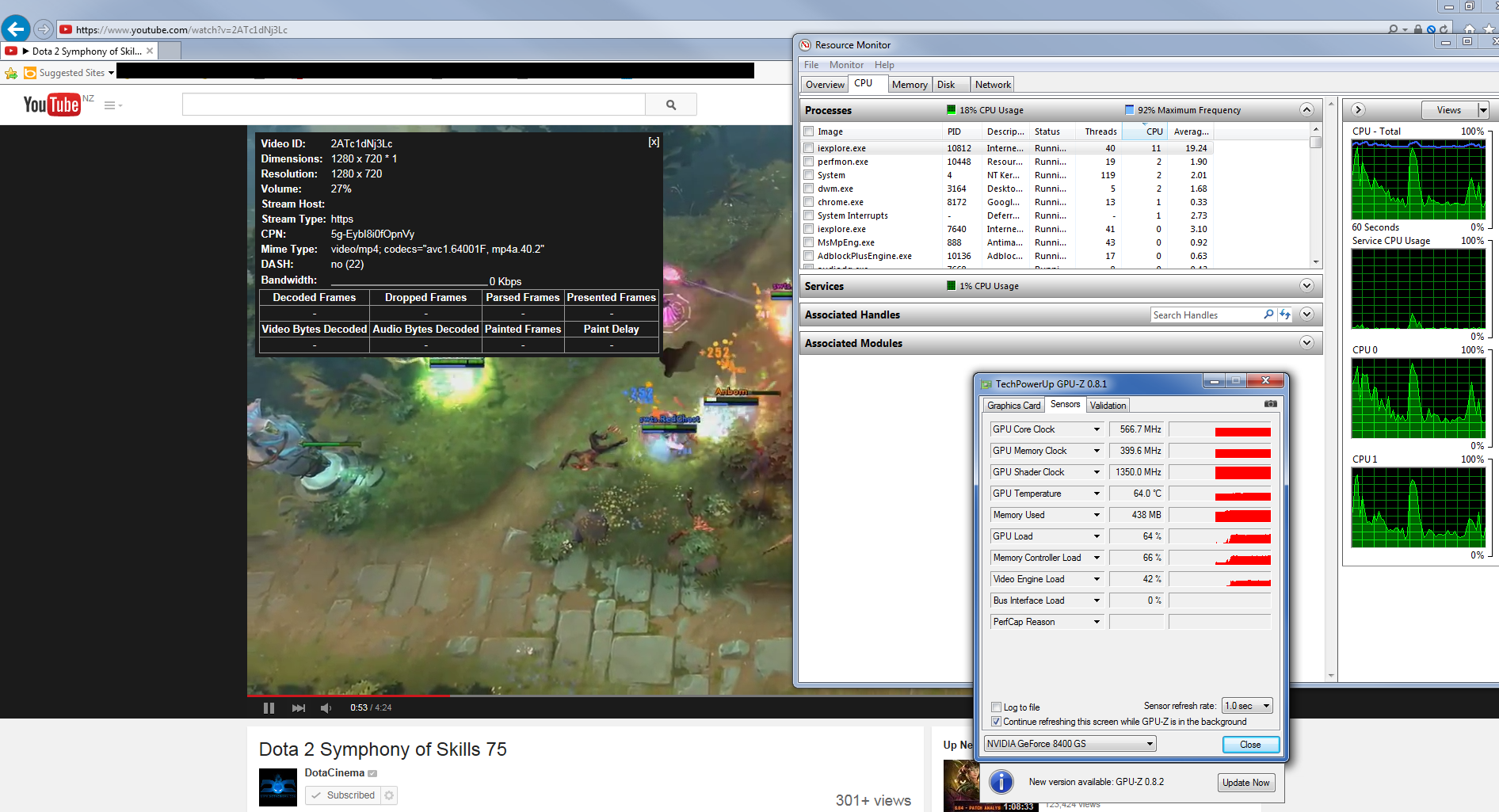Click the Search Handles field
The height and width of the screenshot is (812, 1499).
click(x=1206, y=315)
